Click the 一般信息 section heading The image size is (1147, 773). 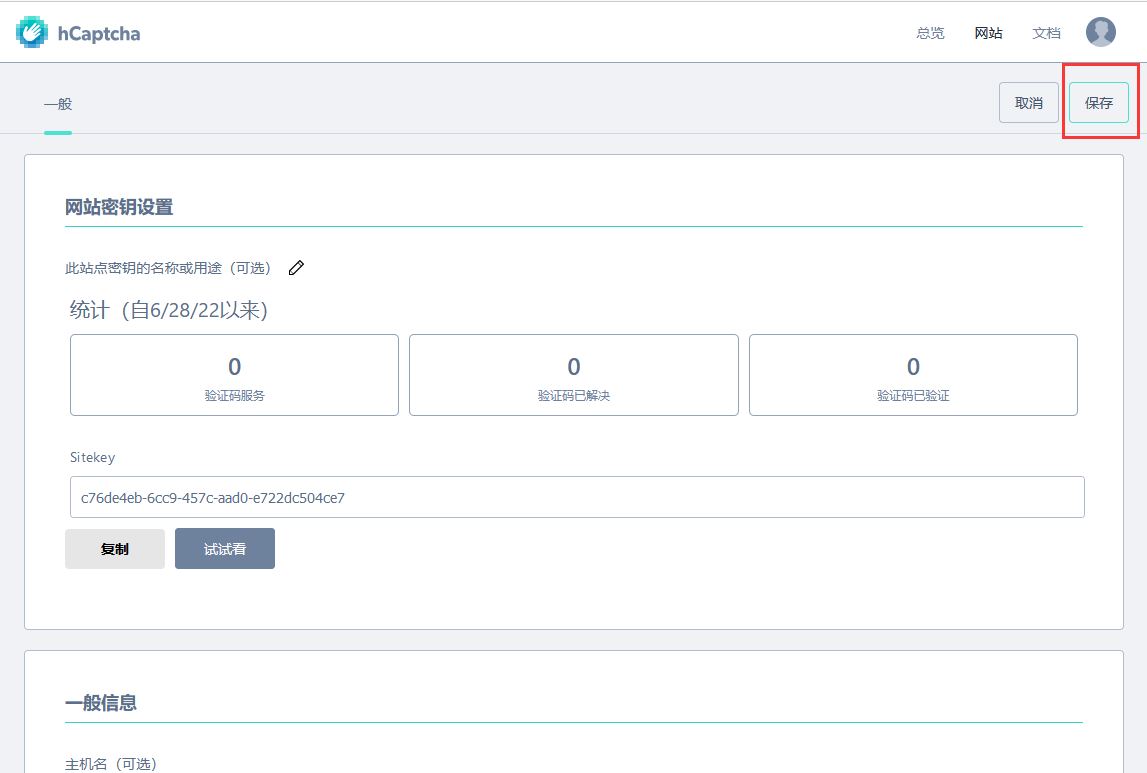pyautogui.click(x=101, y=703)
